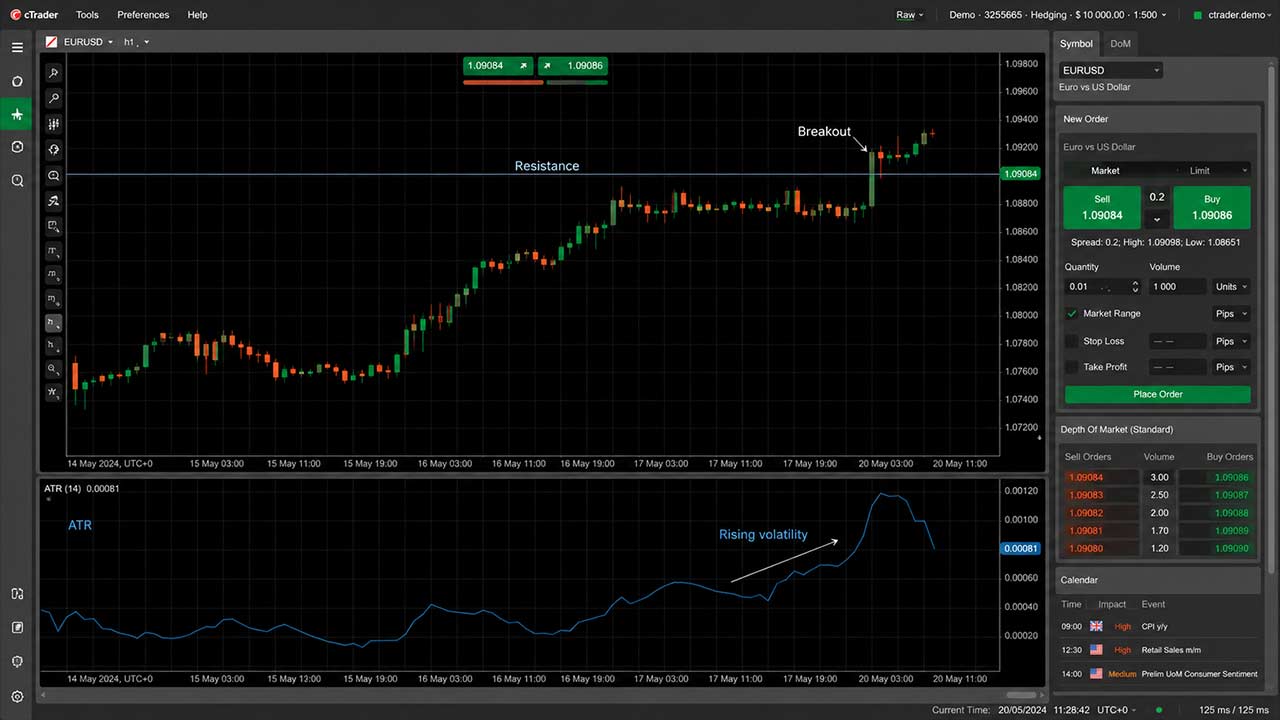Image resolution: width=1280 pixels, height=720 pixels.
Task: Click the Prelim UoM Consumer Sentiment event
Action: 1199,674
